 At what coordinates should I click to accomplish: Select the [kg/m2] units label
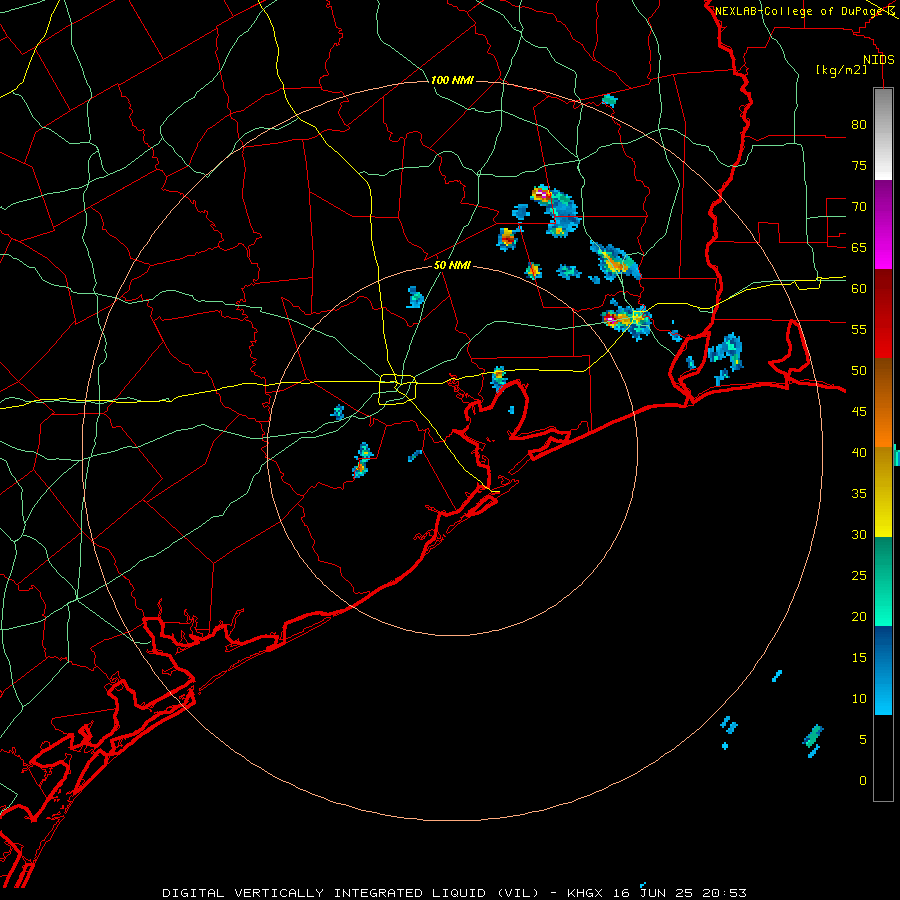coord(841,70)
